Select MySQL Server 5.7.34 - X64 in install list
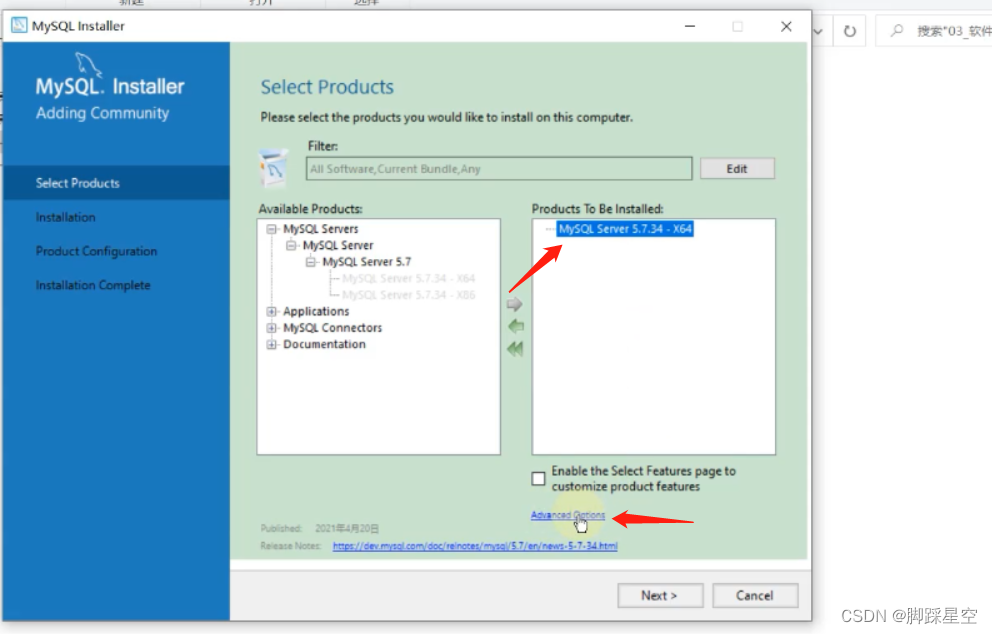Screen dimensions: 992x634 coord(625,229)
